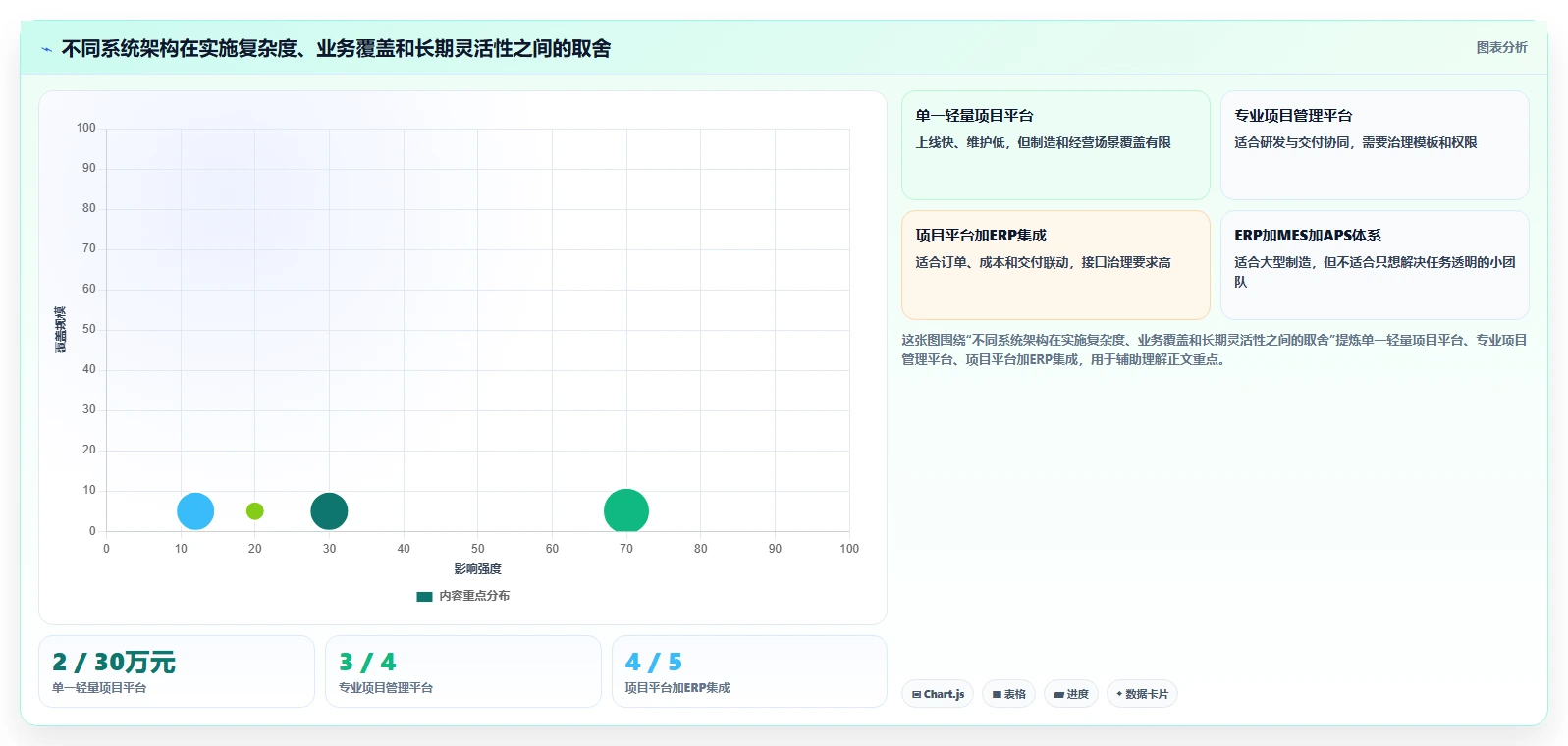The image size is (1568, 746).
Task: Click 适合订单、成本和交付联动 description
Action: (1043, 262)
